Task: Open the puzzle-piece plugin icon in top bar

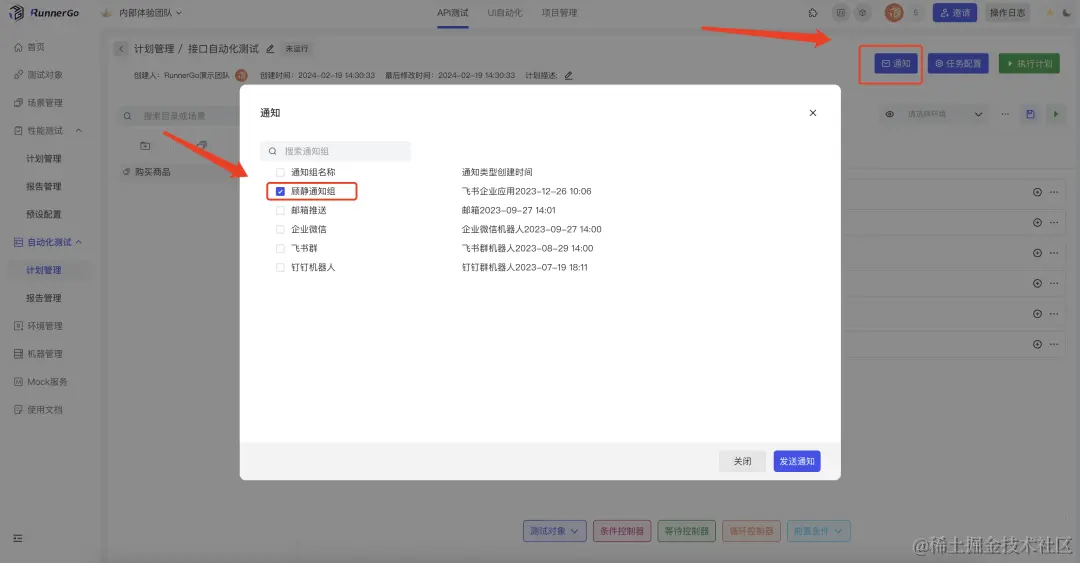Action: click(x=813, y=12)
